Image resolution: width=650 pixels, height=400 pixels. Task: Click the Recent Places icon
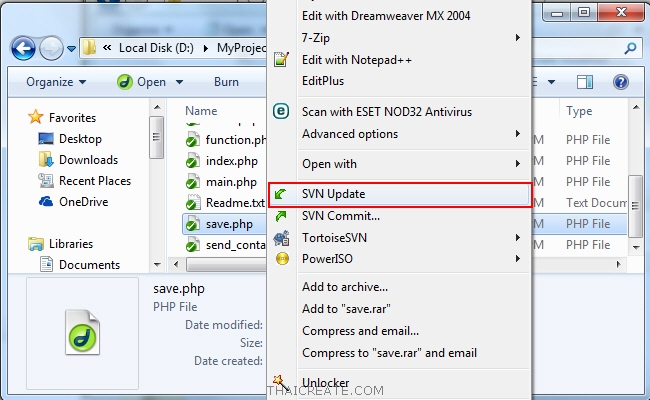pyautogui.click(x=46, y=180)
